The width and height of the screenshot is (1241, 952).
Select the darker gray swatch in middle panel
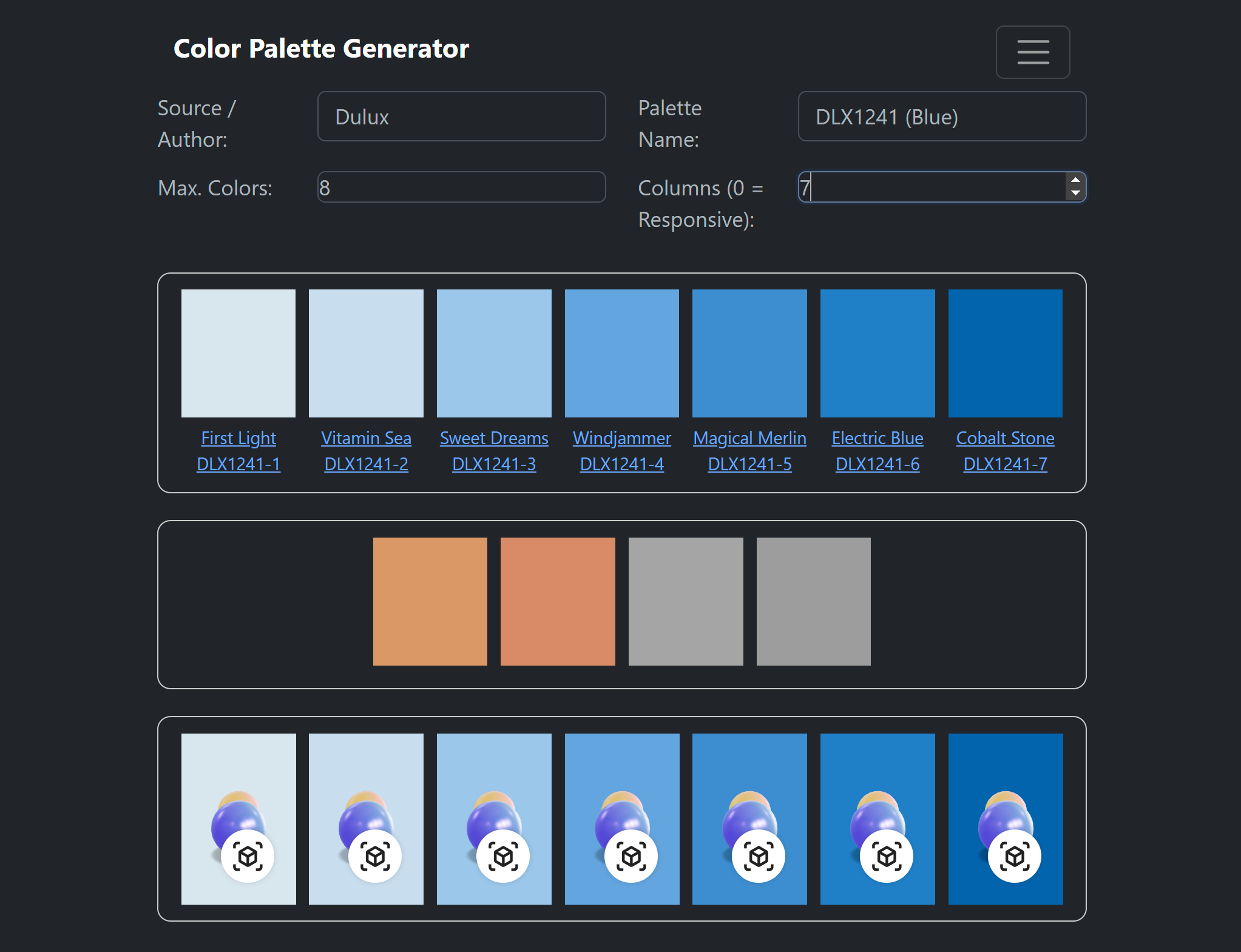814,601
